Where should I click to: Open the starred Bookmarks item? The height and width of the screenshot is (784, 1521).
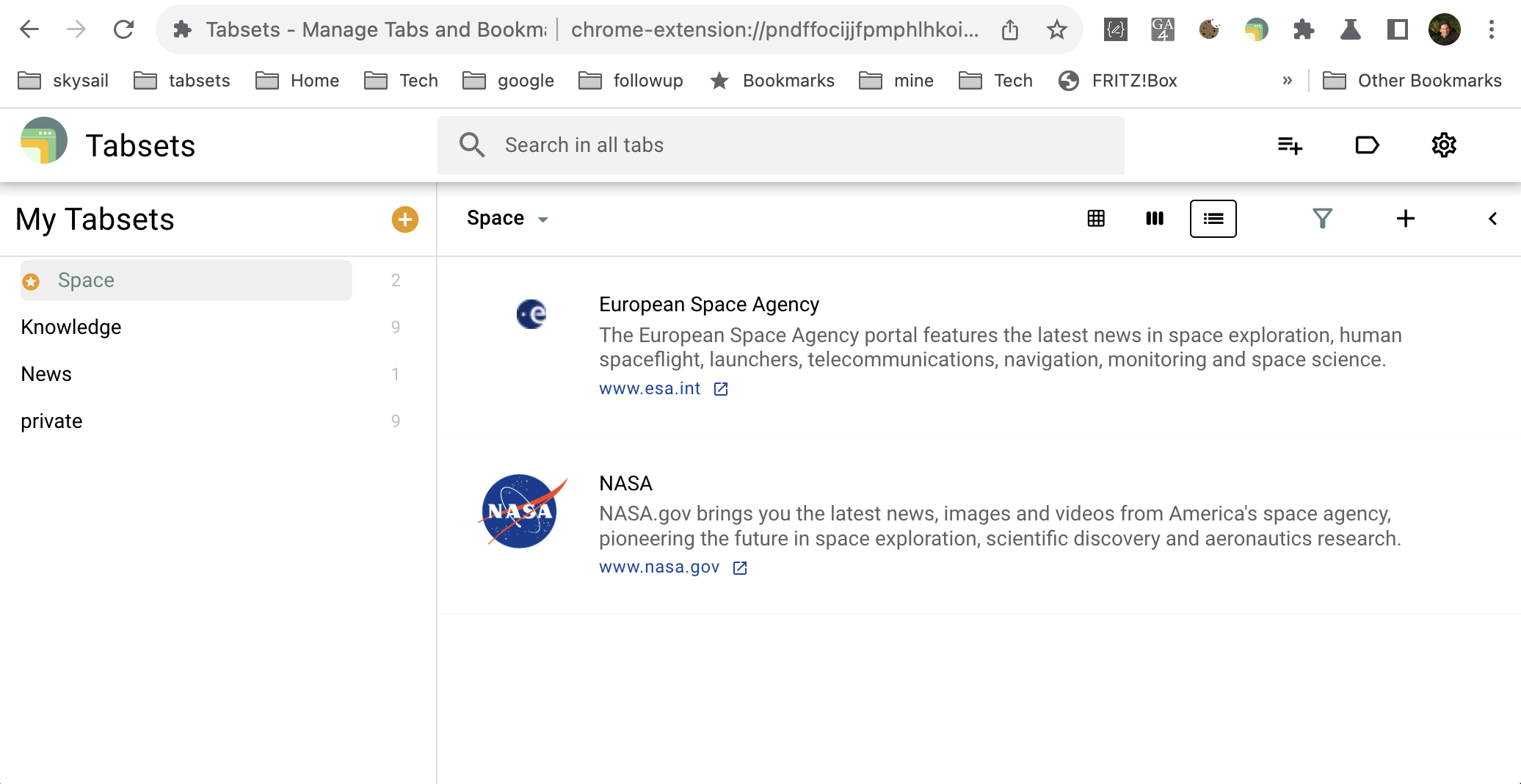pos(772,81)
